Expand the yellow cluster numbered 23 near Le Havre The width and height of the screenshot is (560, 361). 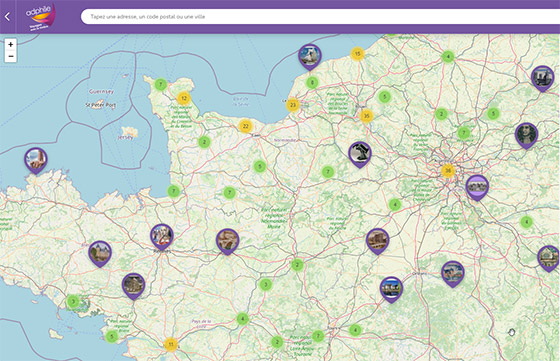pyautogui.click(x=293, y=105)
